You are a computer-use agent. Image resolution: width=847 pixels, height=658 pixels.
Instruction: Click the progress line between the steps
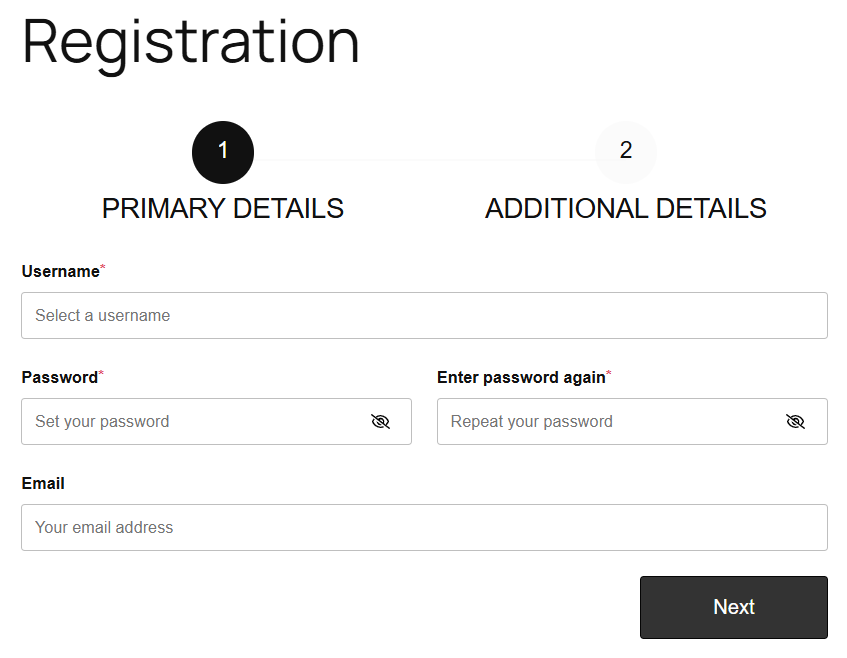click(424, 158)
